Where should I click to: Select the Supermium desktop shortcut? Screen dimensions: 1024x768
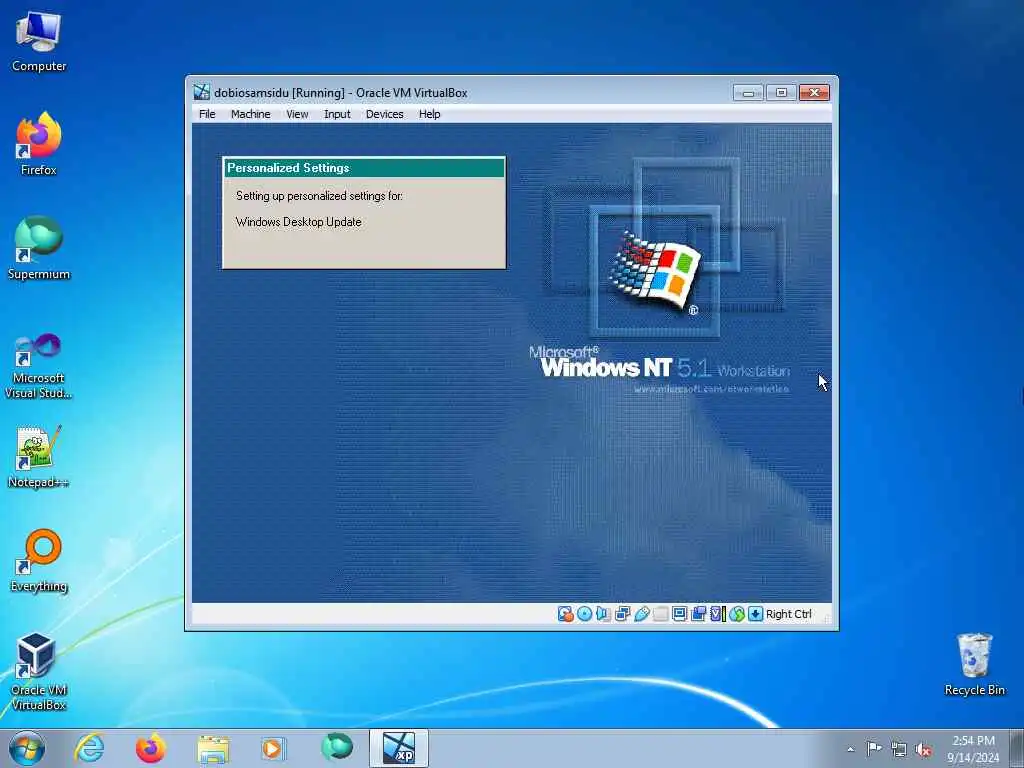click(39, 248)
